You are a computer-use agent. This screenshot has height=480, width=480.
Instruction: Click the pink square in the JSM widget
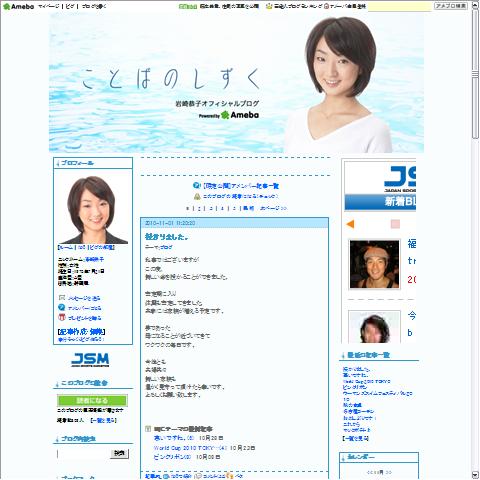(395, 224)
